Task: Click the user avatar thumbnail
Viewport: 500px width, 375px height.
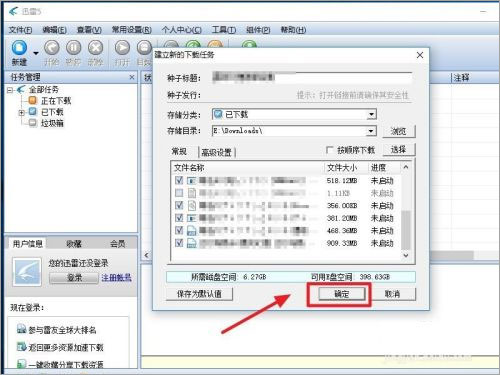Action: (x=27, y=272)
